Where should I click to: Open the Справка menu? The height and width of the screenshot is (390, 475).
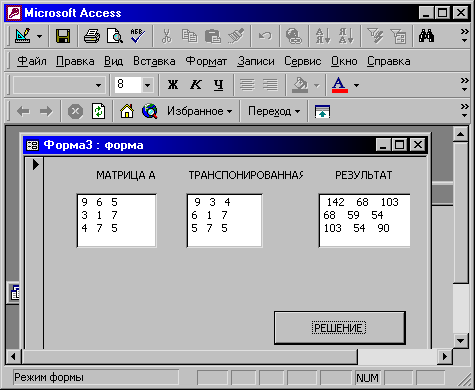click(x=389, y=61)
